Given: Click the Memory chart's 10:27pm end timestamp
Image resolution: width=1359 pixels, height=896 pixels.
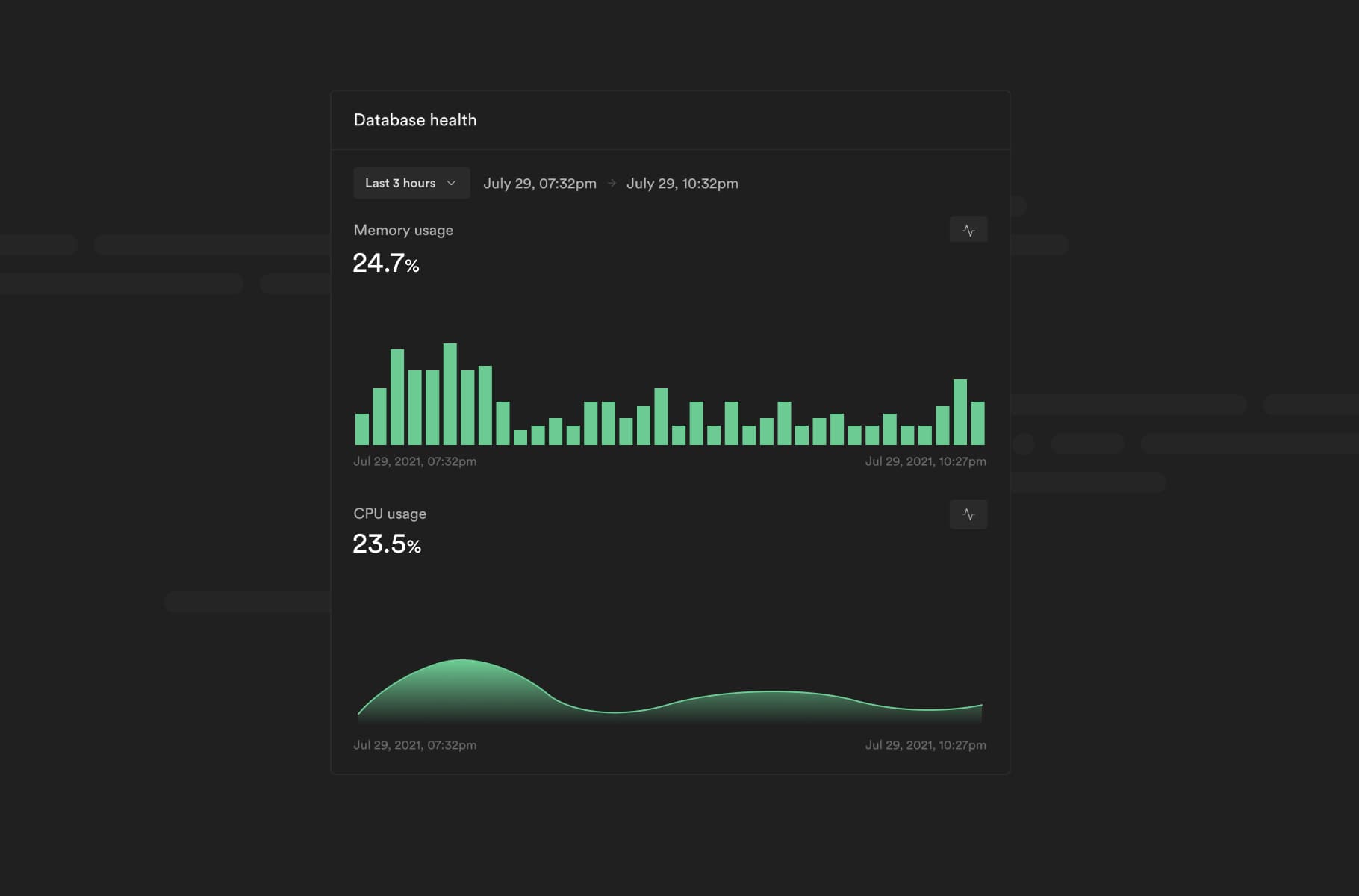Looking at the screenshot, I should tap(925, 461).
